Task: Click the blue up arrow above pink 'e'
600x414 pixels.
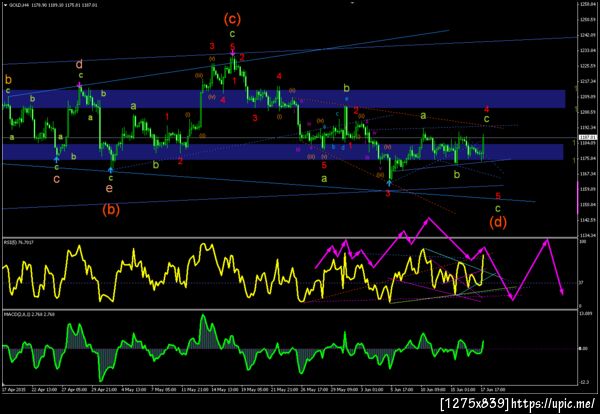Action: click(111, 169)
